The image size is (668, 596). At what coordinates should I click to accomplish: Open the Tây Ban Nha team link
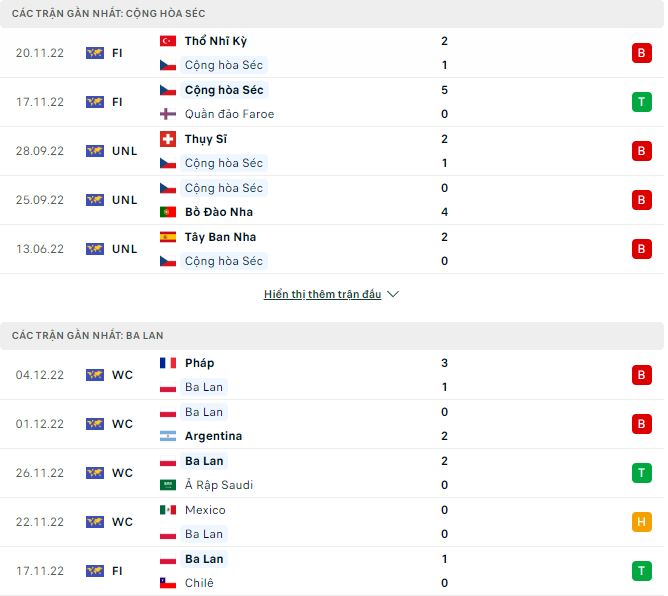pyautogui.click(x=220, y=237)
